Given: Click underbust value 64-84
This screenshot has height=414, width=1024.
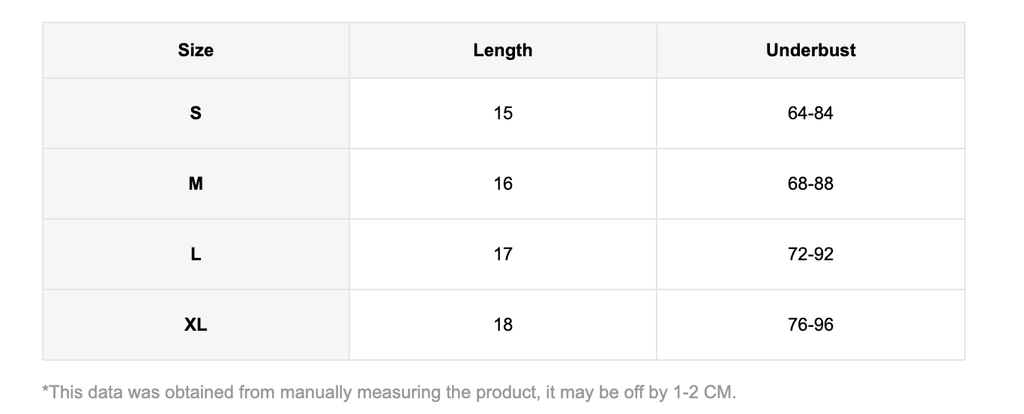Looking at the screenshot, I should pos(810,113).
